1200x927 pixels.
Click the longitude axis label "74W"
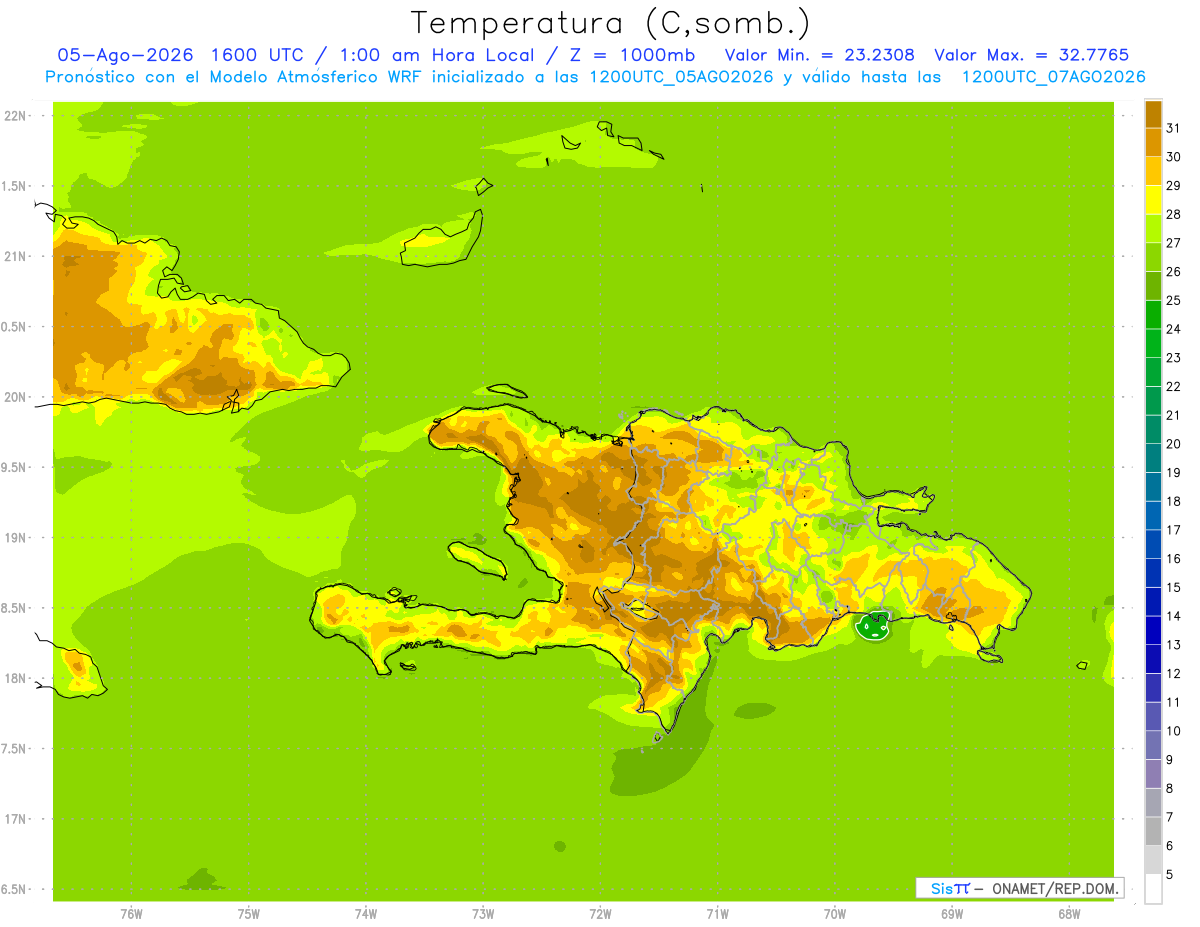pos(366,914)
